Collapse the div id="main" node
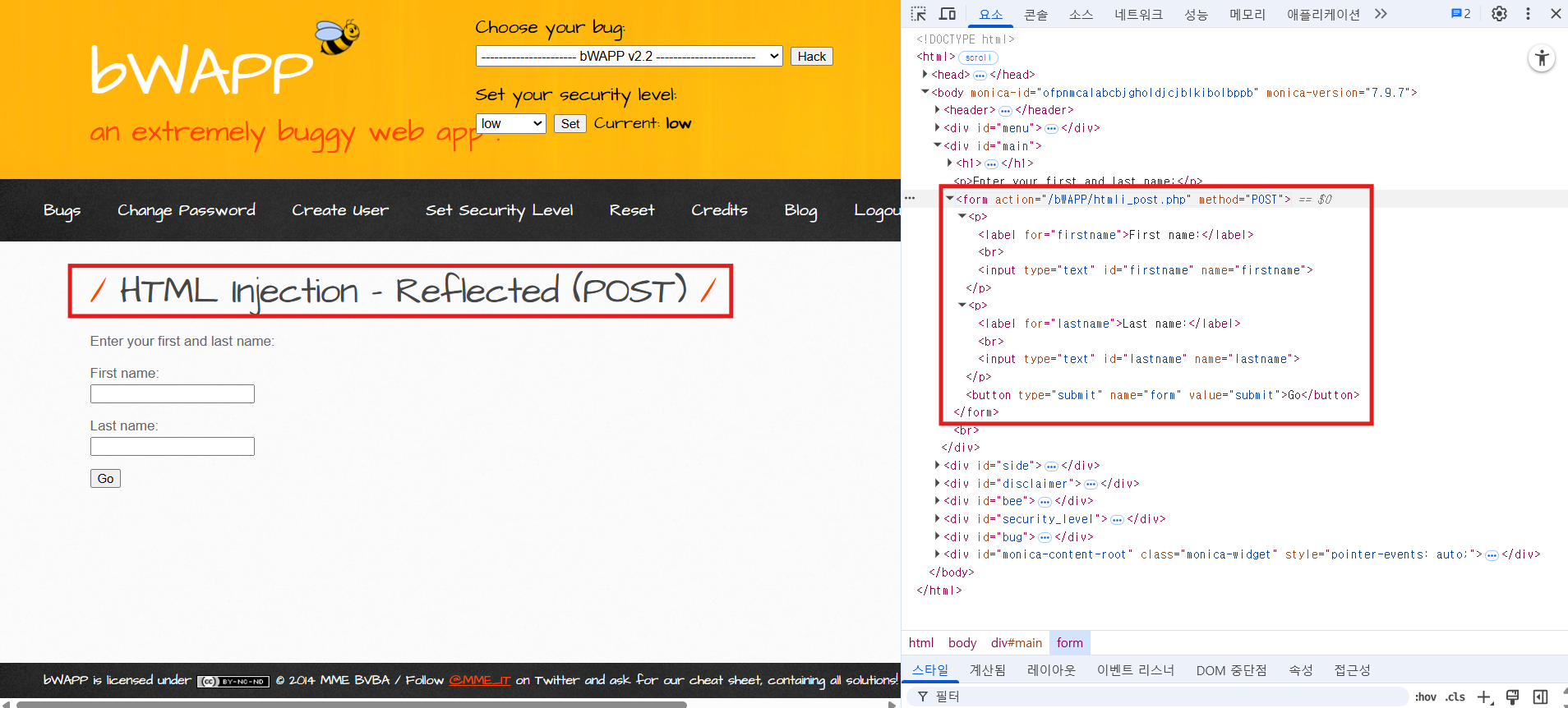The image size is (1568, 708). pos(938,145)
